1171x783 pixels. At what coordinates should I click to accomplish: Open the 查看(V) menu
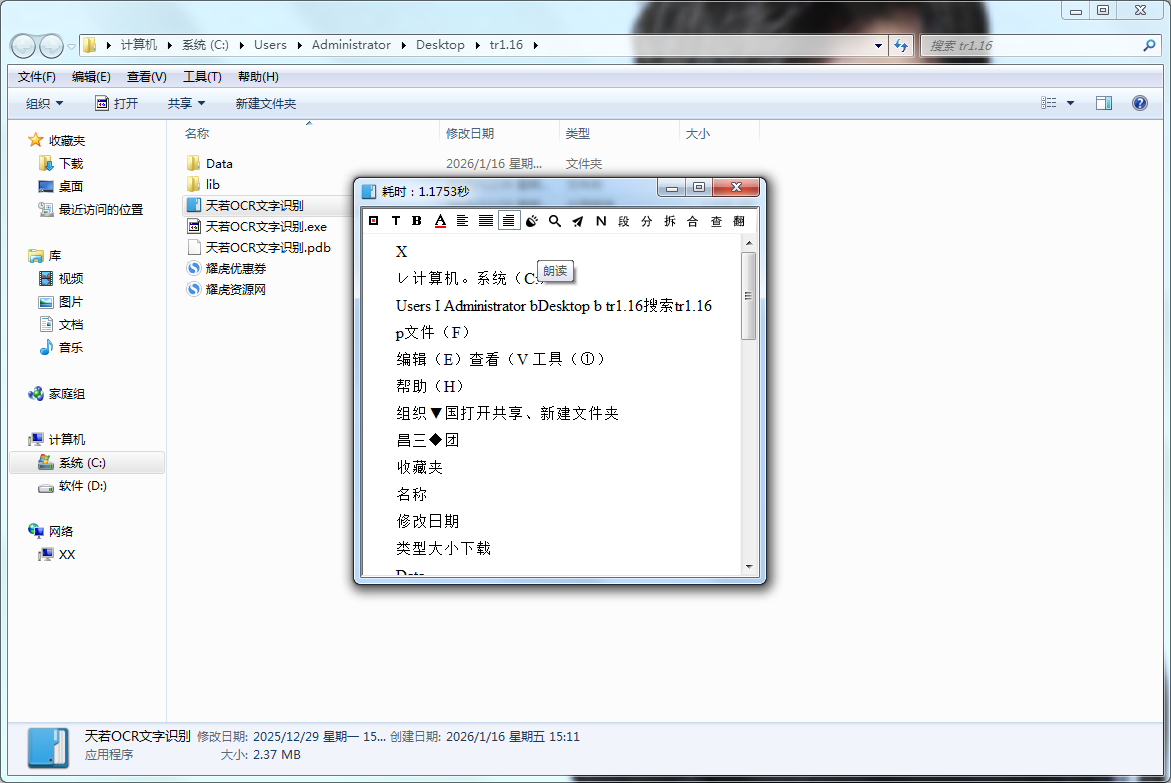point(147,77)
